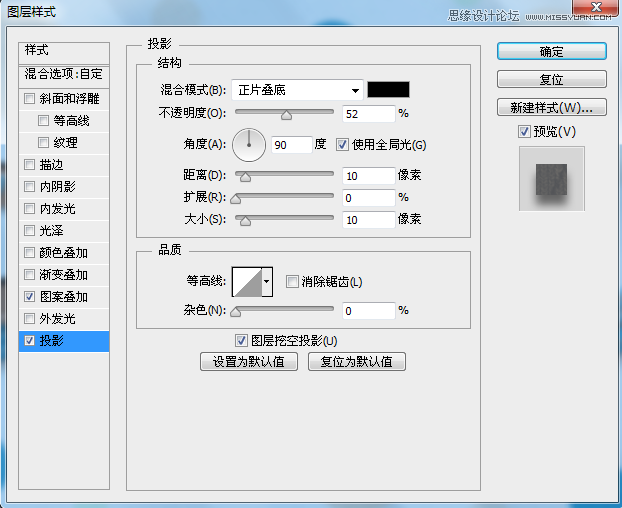This screenshot has width=622, height=508.
Task: Open 混合选项:自定 settings
Action: (64, 76)
